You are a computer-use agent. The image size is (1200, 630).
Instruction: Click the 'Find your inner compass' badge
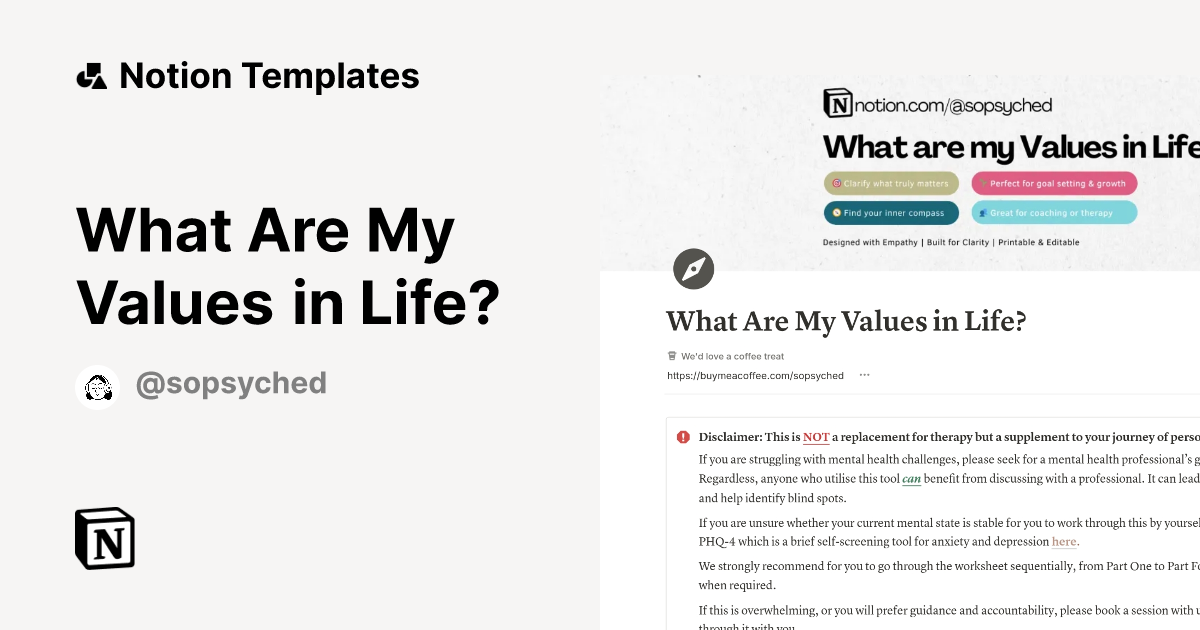891,212
